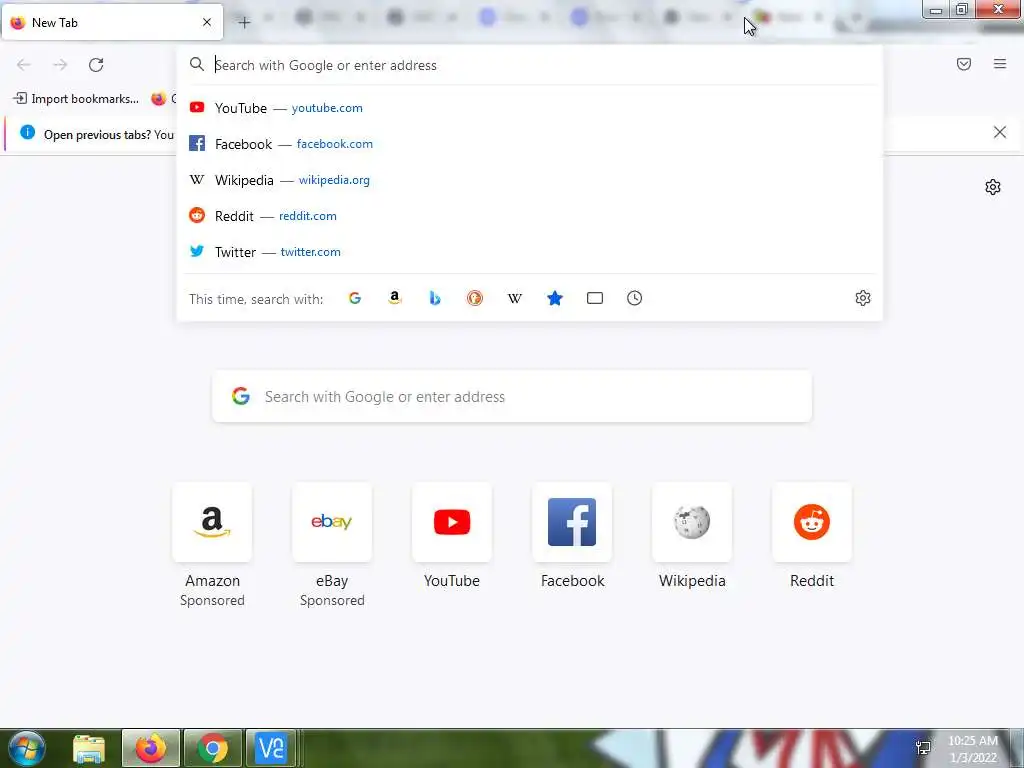Select Reddit suggestion in address dropdown
1024x768 pixels.
(x=530, y=216)
